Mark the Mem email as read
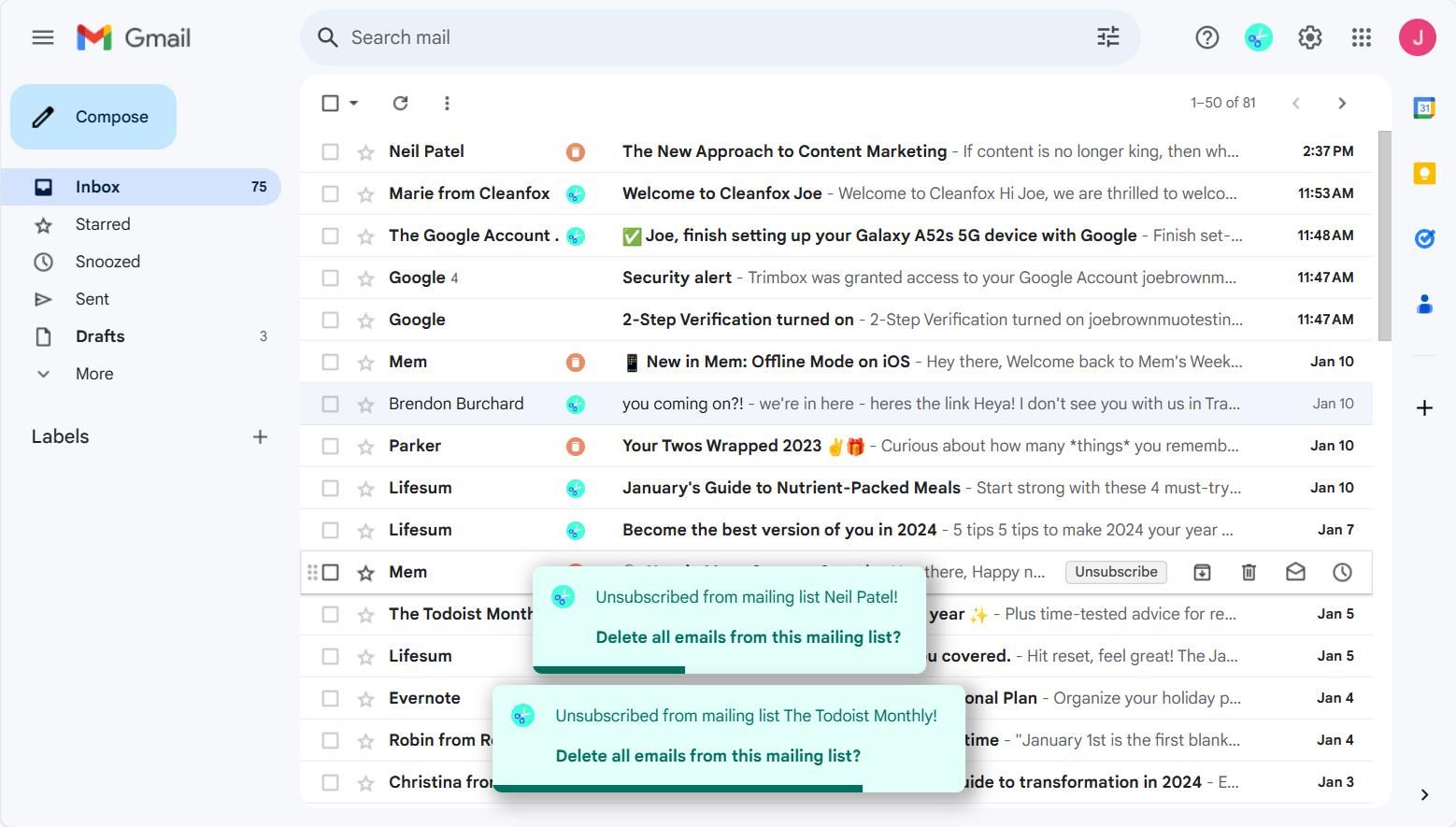The image size is (1456, 827). 1295,571
